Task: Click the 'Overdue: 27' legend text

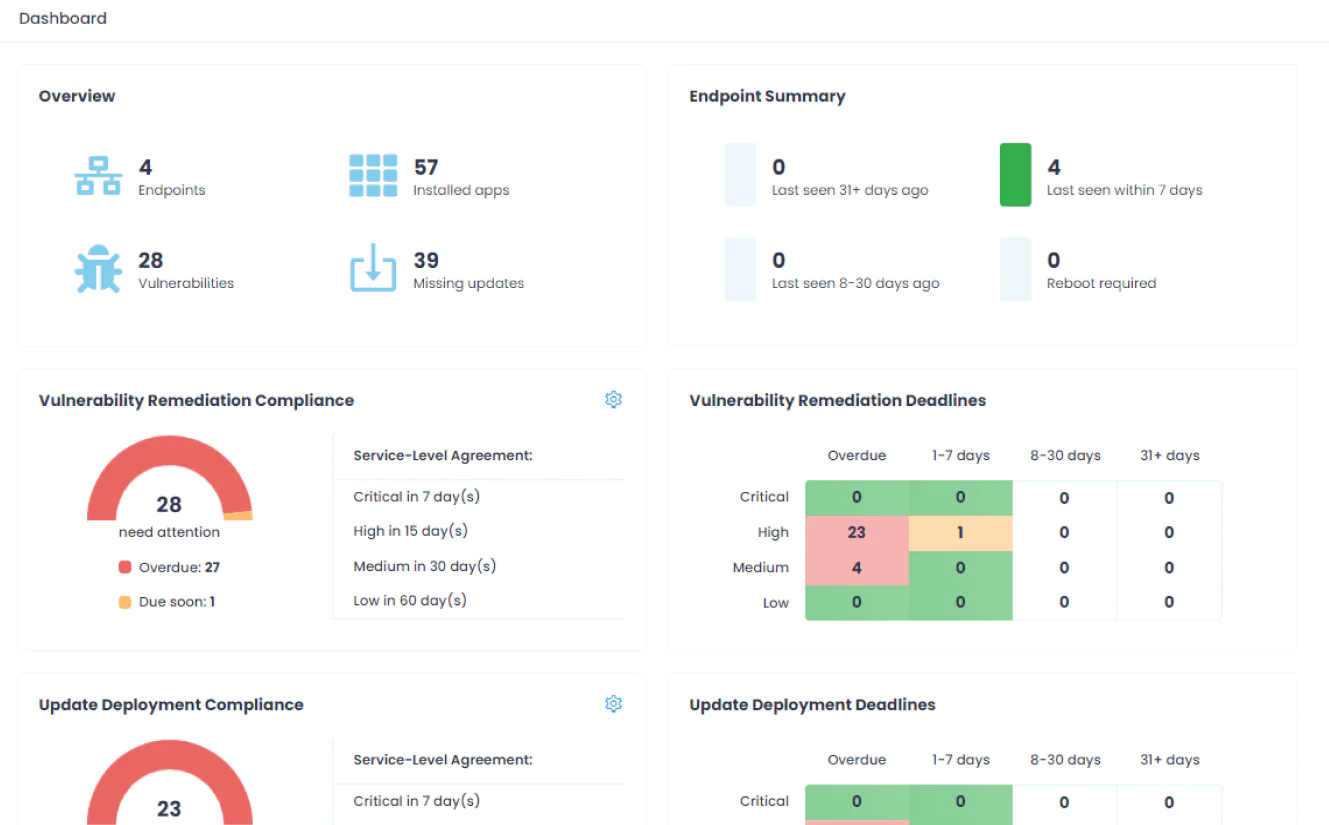Action: (x=179, y=567)
